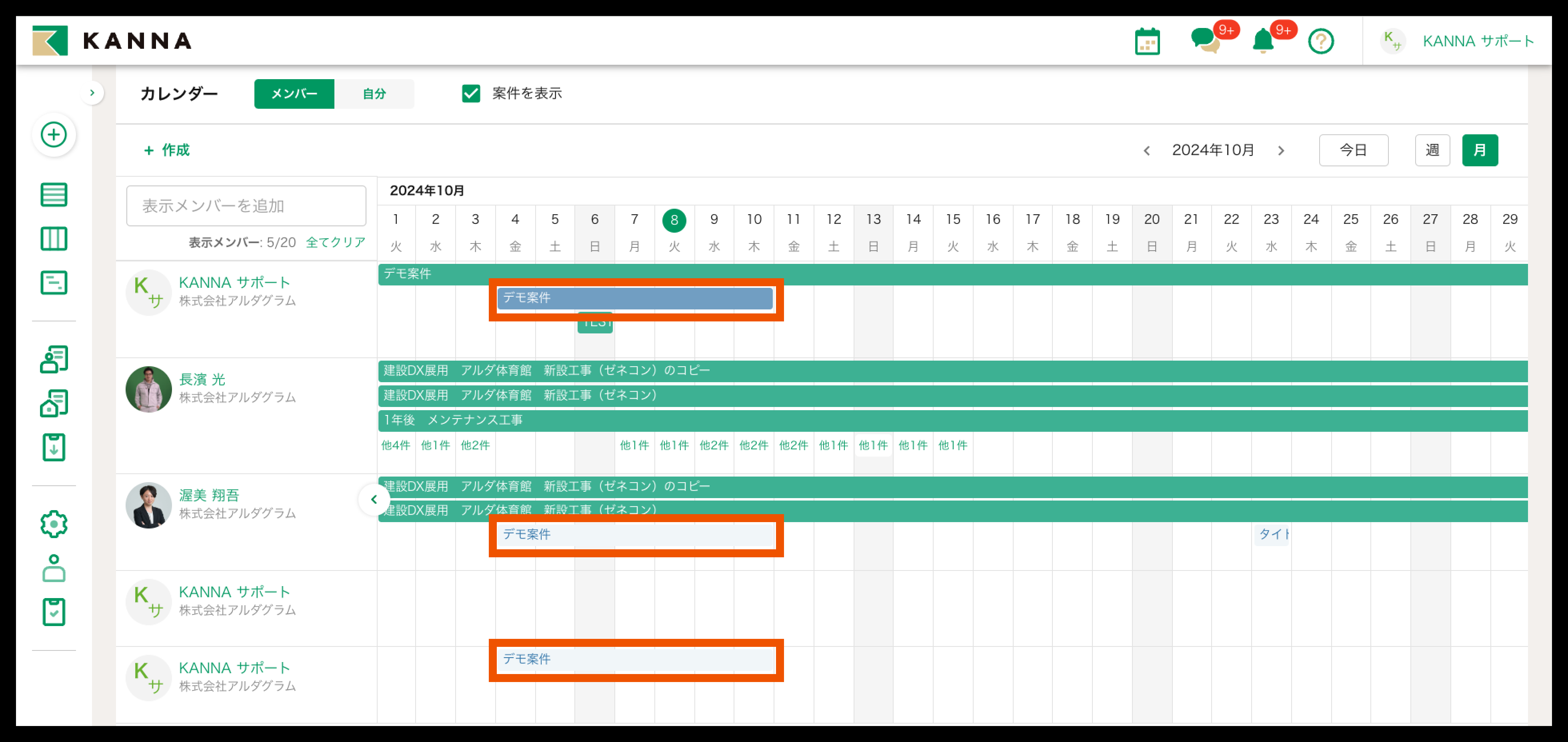Collapse the member panel with the left chevron
Viewport: 1568px width, 742px height.
click(x=374, y=499)
